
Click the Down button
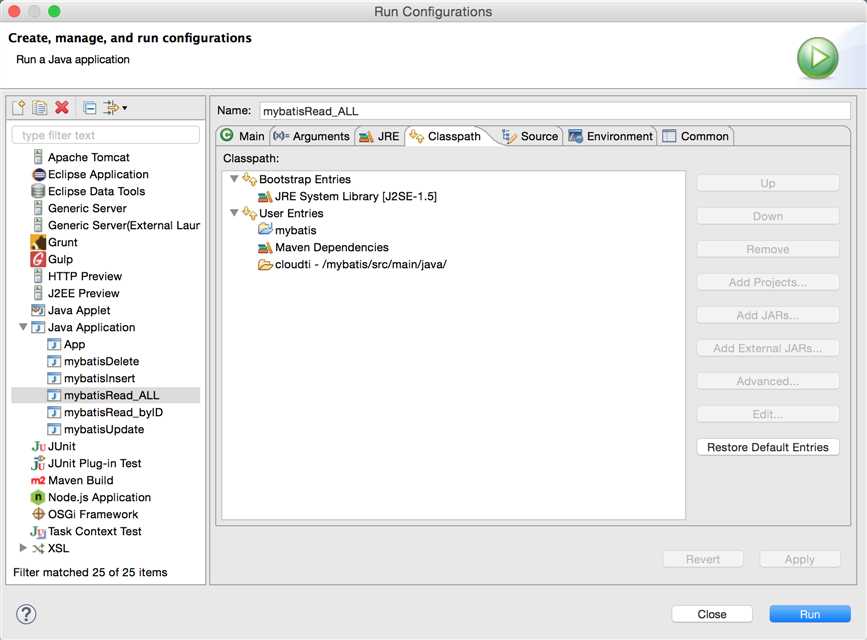pyautogui.click(x=767, y=216)
